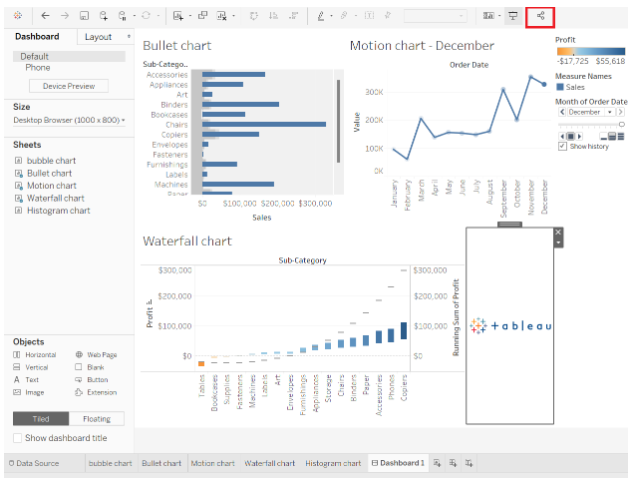Open presentation mode from the toolbar

513,16
